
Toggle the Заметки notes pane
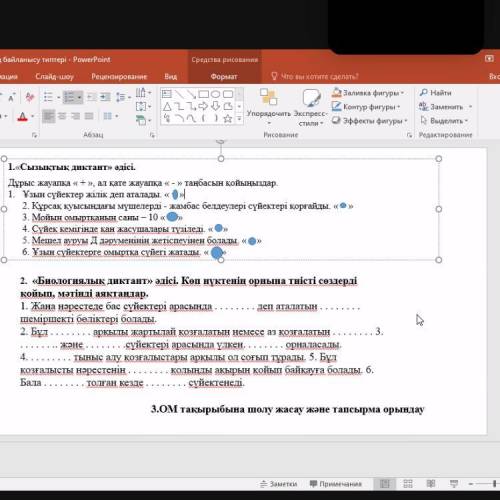click(x=278, y=484)
